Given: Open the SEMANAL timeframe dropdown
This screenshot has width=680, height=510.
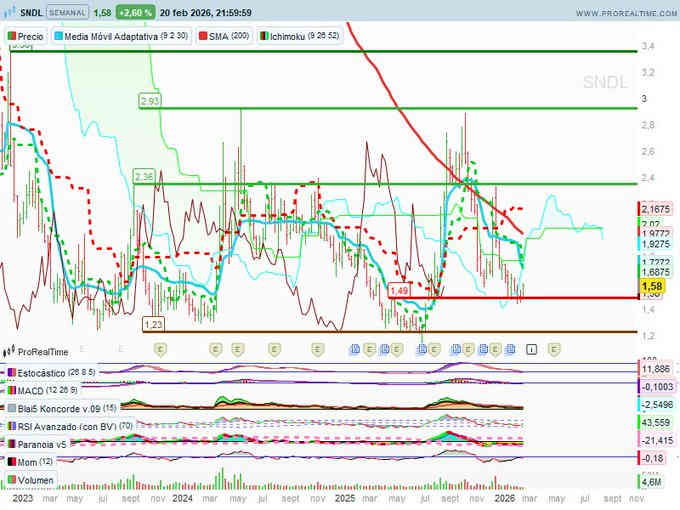Looking at the screenshot, I should click(67, 13).
